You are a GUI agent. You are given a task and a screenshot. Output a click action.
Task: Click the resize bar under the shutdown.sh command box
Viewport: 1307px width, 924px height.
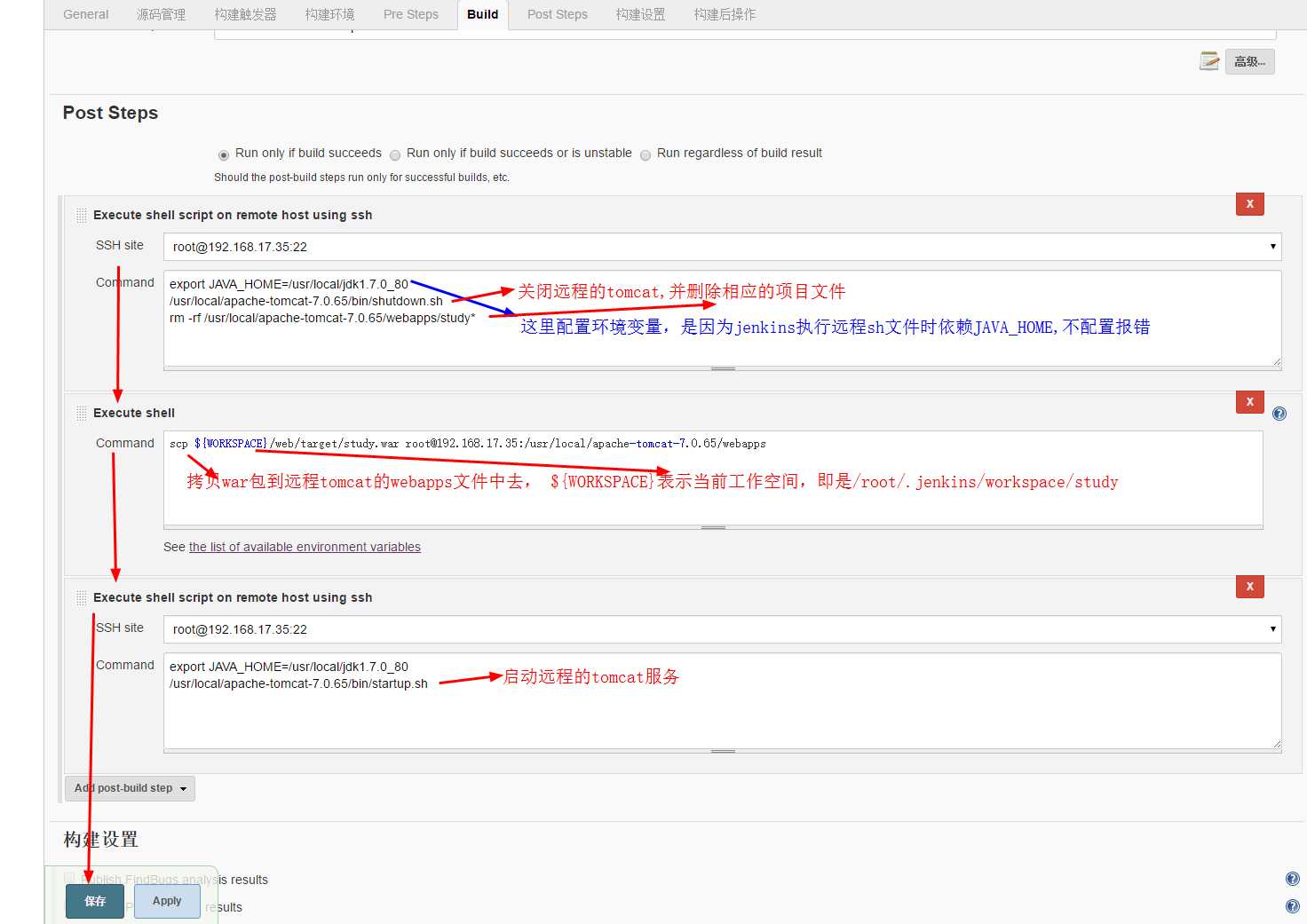[723, 368]
